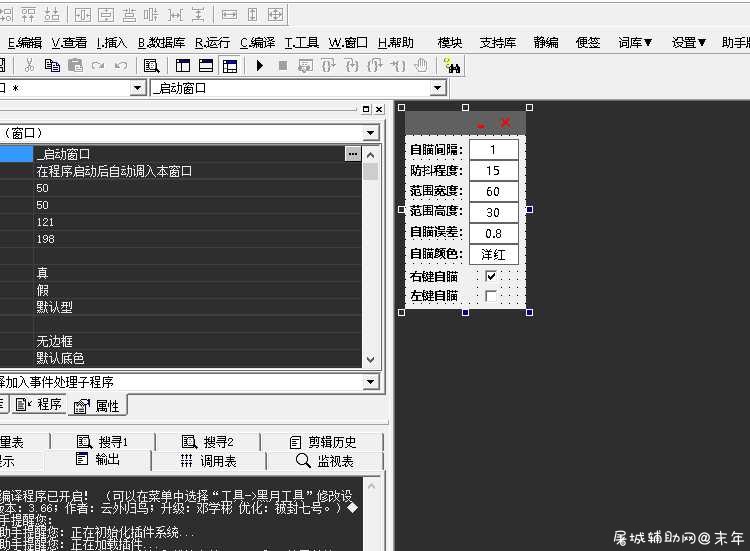Toggle the left work panel layout icon
The width and height of the screenshot is (750, 551).
point(183,65)
